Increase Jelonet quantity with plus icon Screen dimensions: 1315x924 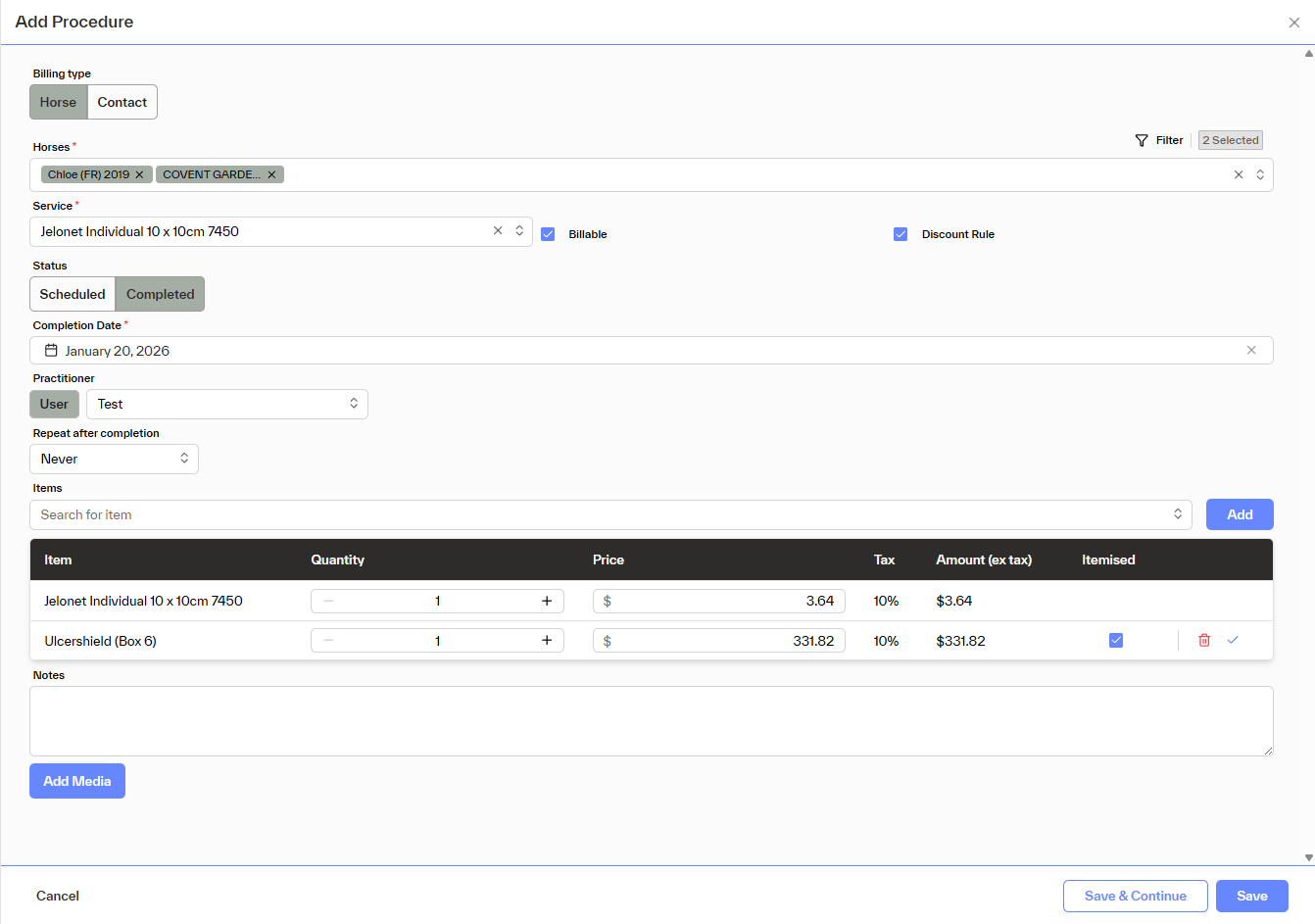[547, 601]
